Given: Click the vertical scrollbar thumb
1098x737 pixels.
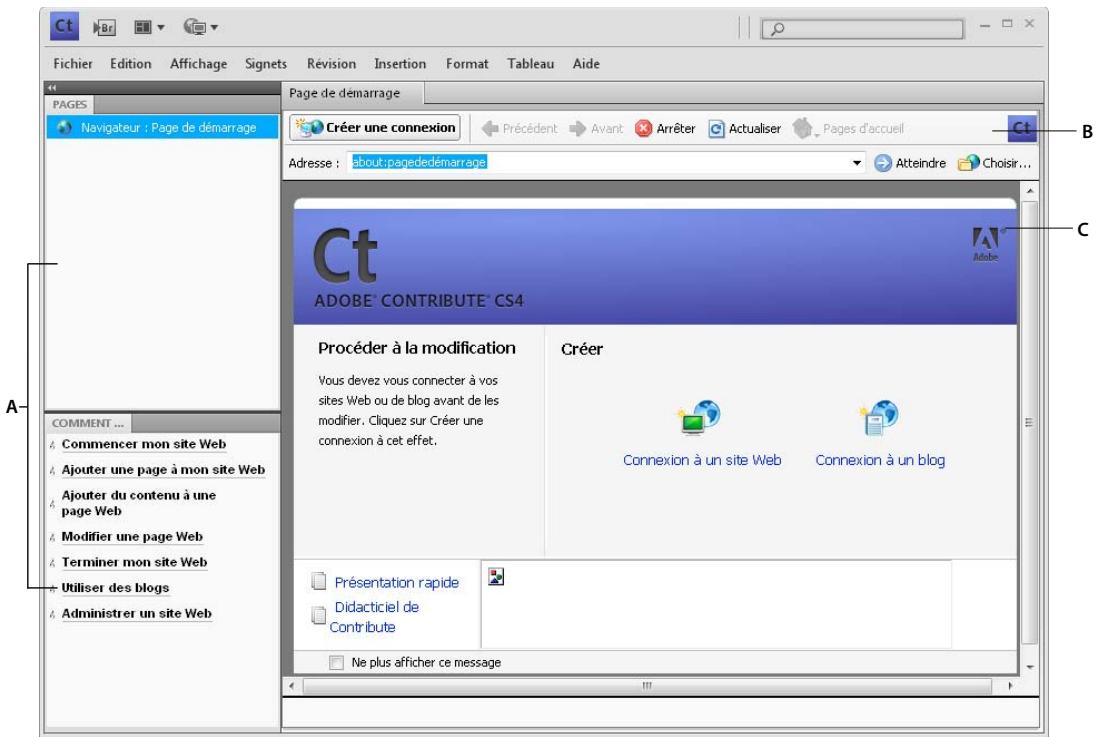Looking at the screenshot, I should tap(1029, 422).
